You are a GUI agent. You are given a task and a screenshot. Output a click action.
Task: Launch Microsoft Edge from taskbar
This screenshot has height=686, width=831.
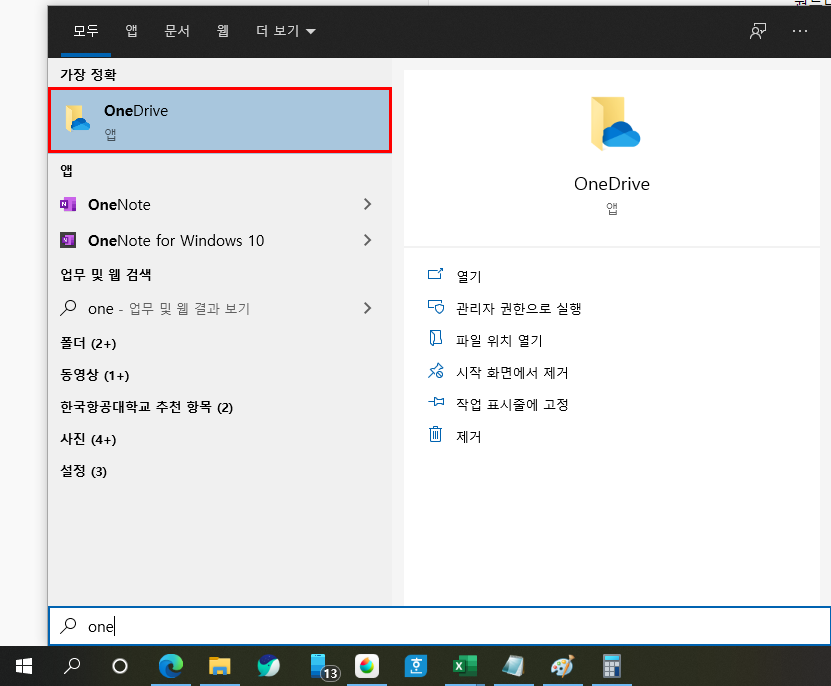(x=171, y=666)
